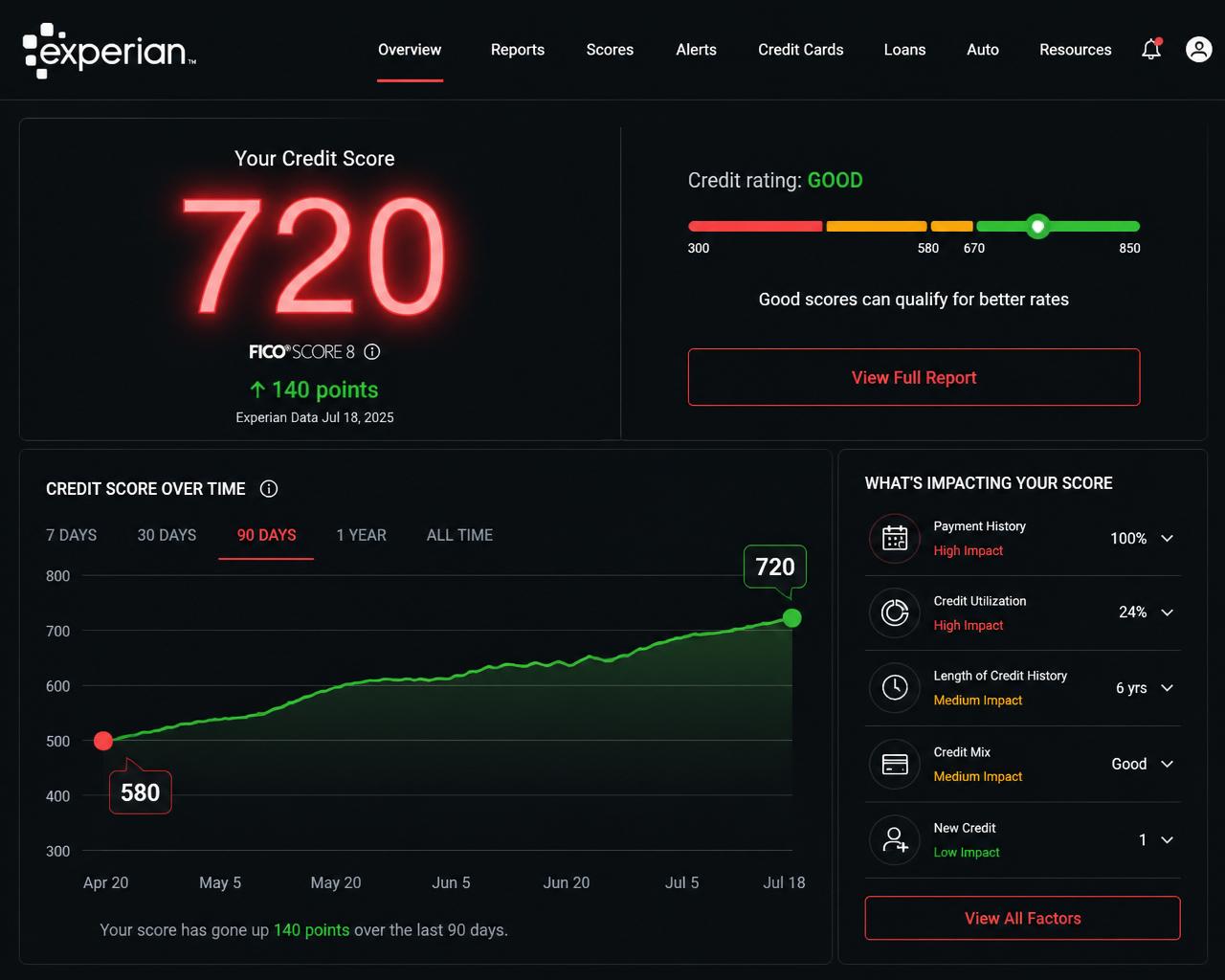Click the '850' scale label
Screen dimensions: 1225x980
click(x=1129, y=248)
